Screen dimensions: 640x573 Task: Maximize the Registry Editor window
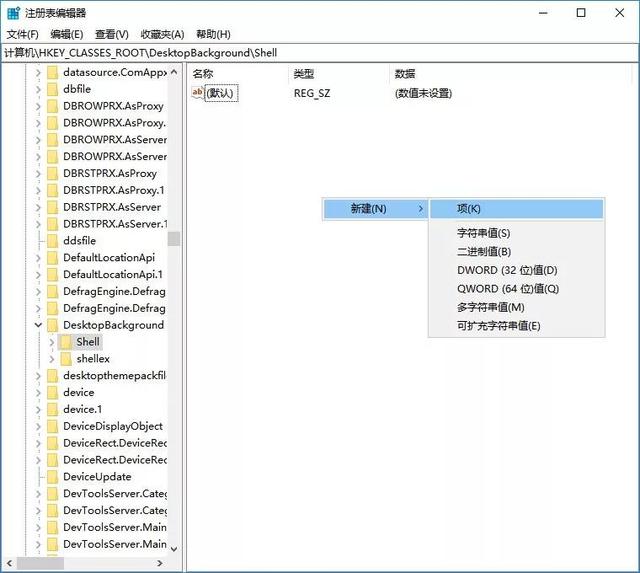pyautogui.click(x=581, y=13)
